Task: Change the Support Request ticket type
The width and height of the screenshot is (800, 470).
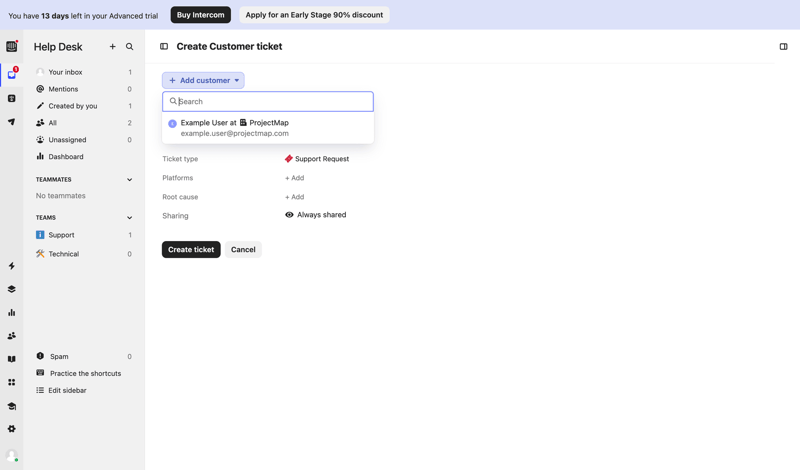Action: 317,159
